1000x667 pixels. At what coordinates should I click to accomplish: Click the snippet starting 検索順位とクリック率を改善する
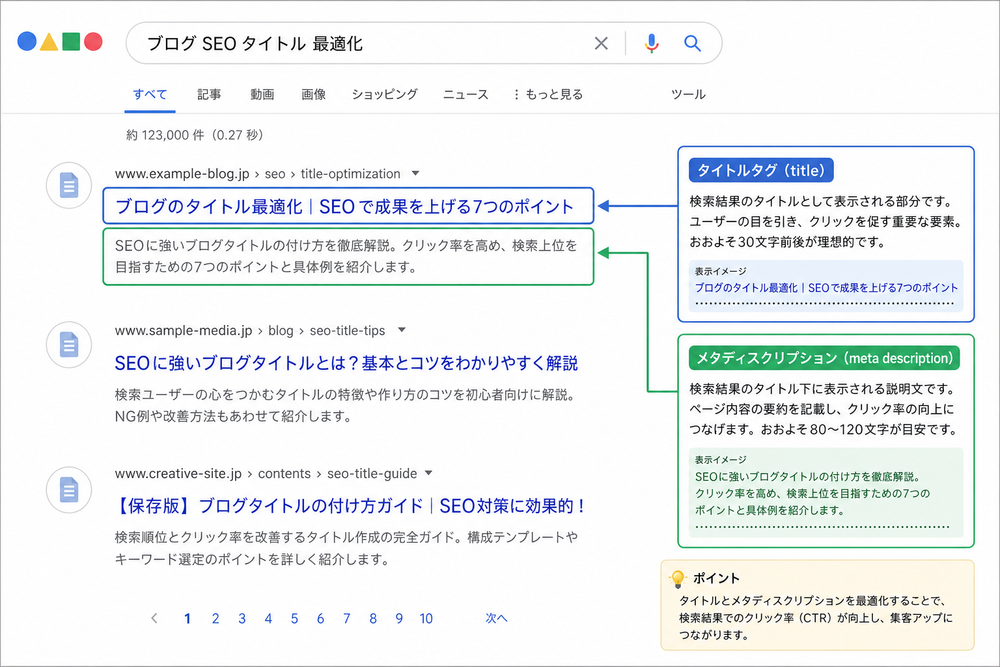click(x=346, y=548)
